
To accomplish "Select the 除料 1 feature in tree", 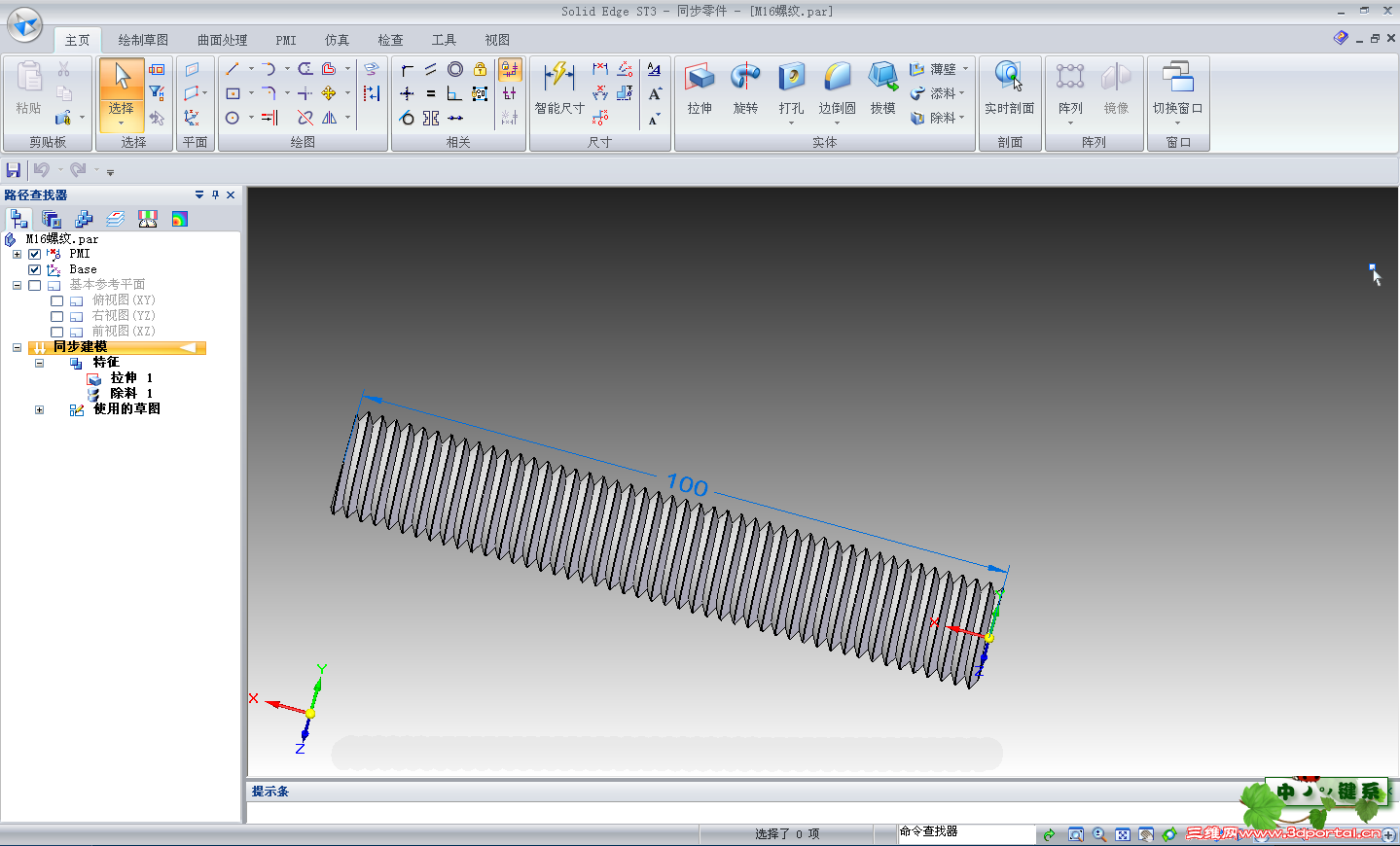I will click(130, 394).
